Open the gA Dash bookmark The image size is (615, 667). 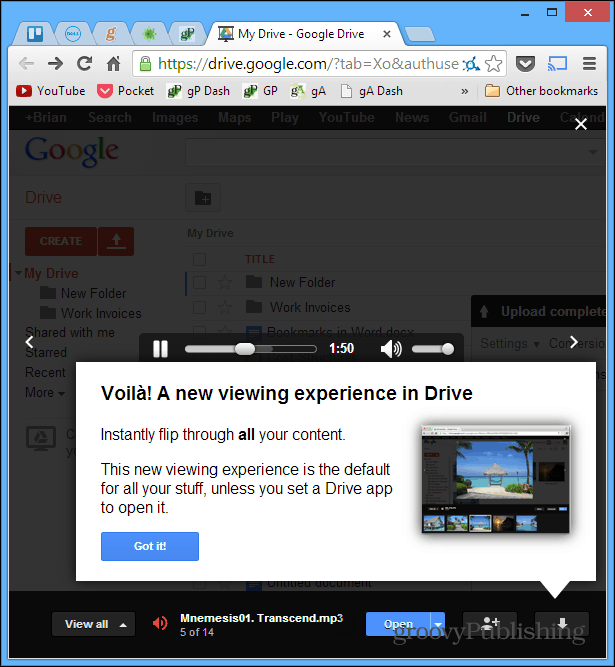coord(371,91)
